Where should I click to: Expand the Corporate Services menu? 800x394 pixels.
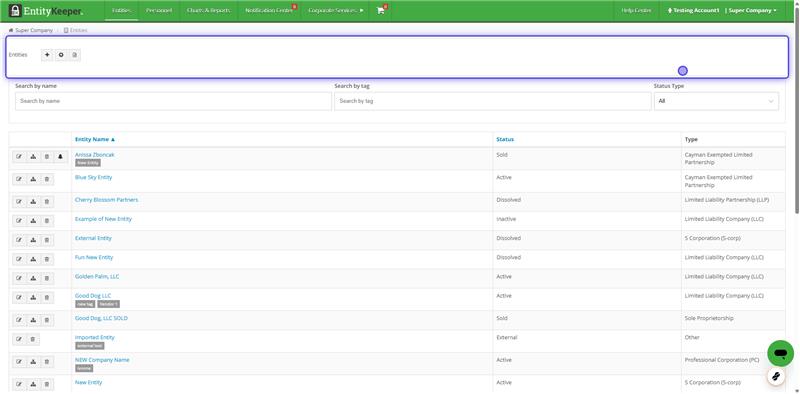pos(336,11)
